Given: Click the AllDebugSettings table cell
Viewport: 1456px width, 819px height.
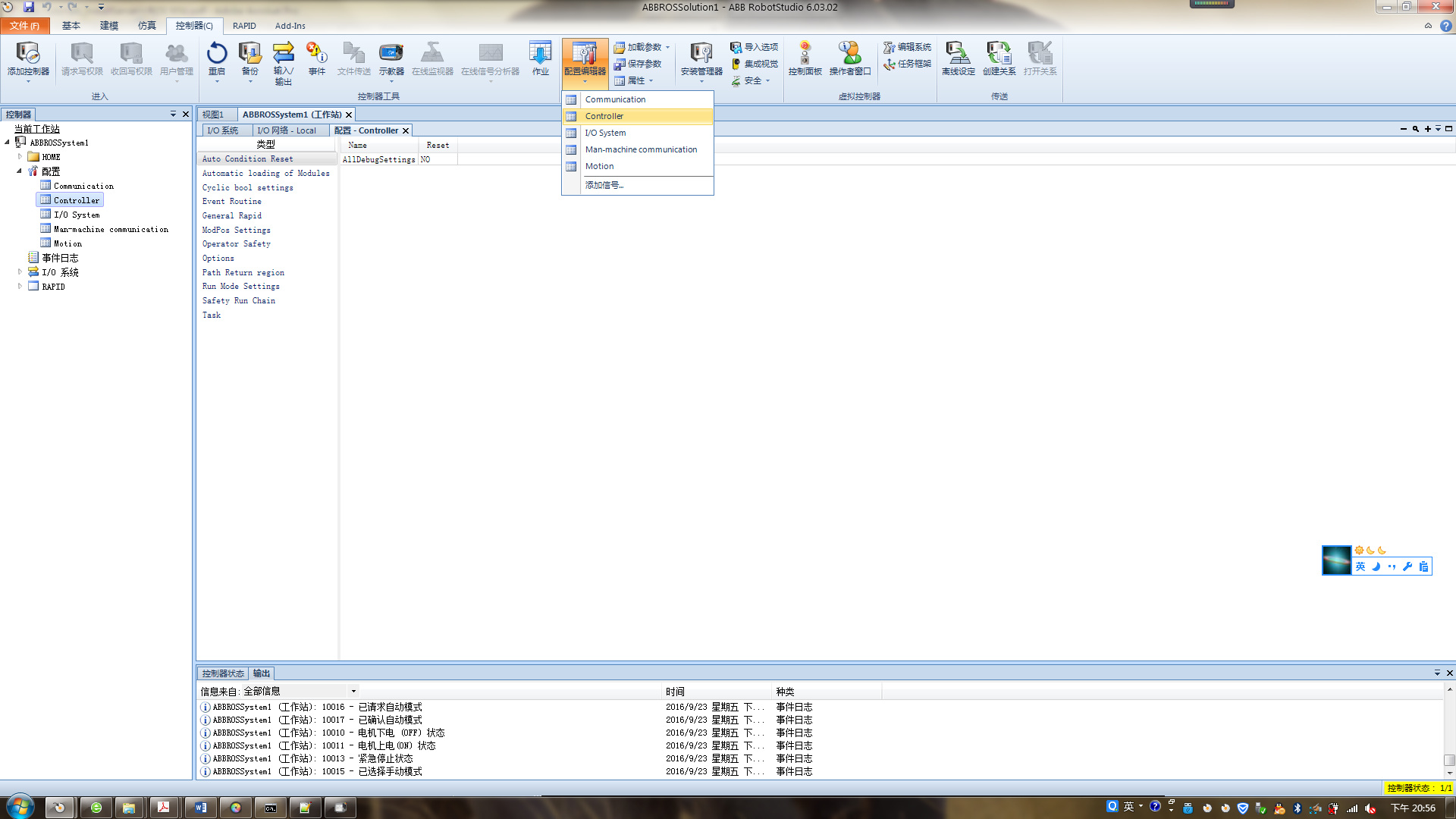Looking at the screenshot, I should point(378,159).
